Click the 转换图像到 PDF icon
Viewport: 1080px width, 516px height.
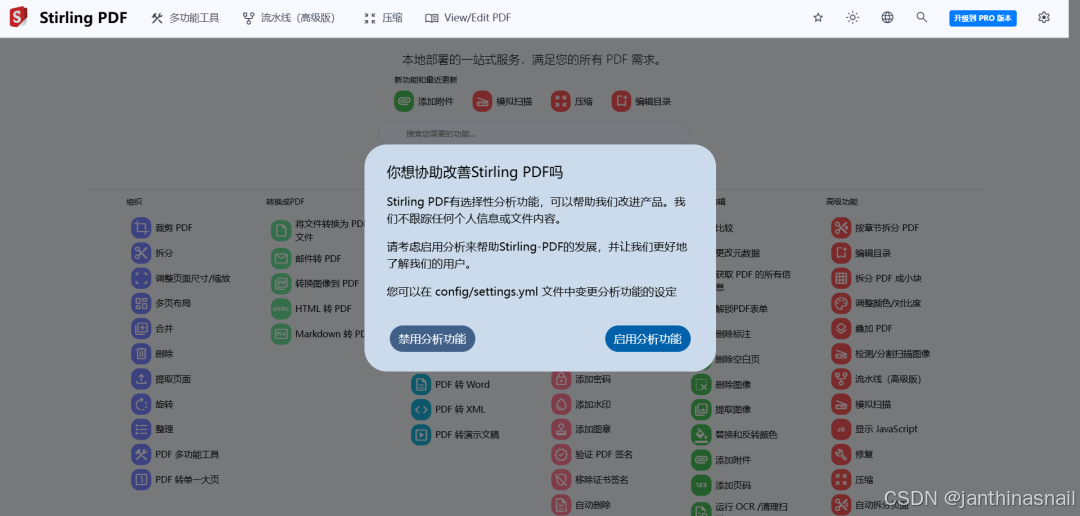click(x=281, y=283)
